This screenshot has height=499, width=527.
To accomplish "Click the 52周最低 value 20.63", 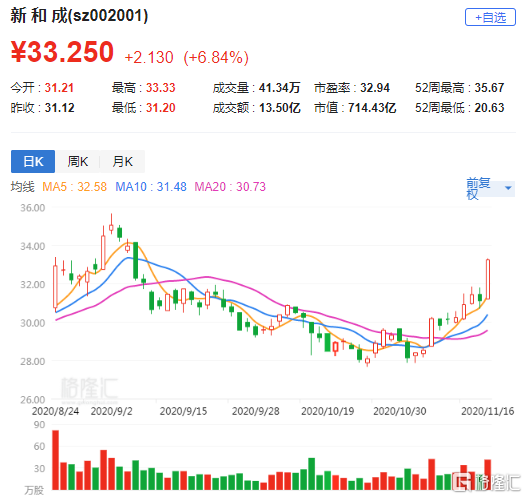I will pos(489,108).
